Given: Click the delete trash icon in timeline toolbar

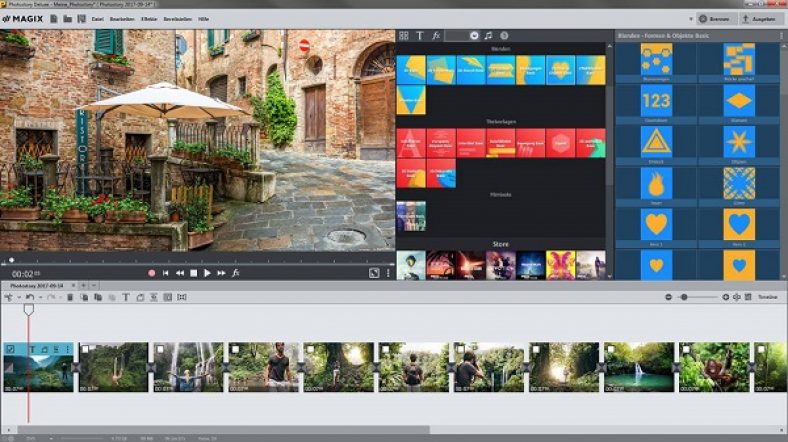Looking at the screenshot, I should (x=70, y=297).
